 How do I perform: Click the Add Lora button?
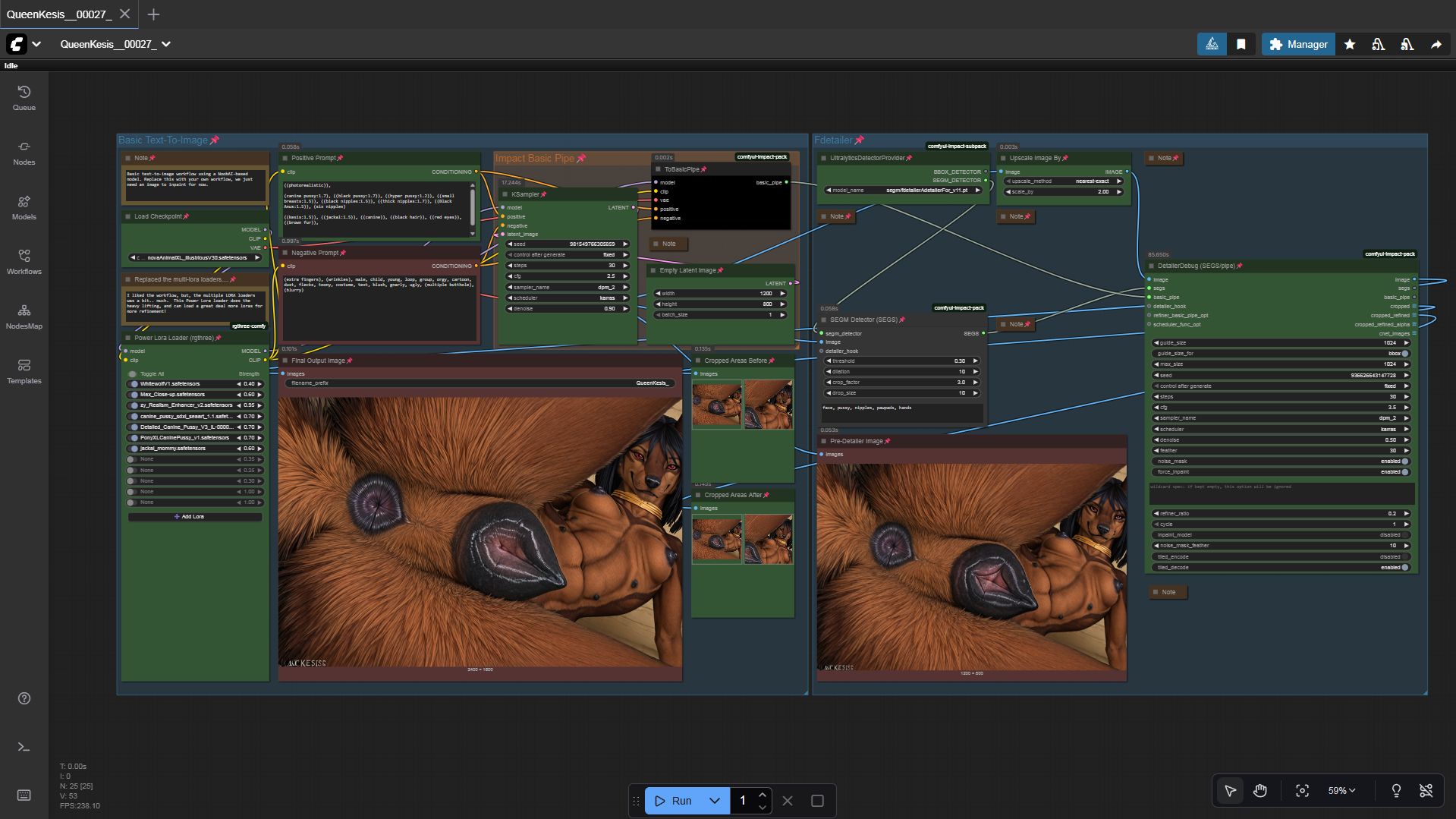194,517
